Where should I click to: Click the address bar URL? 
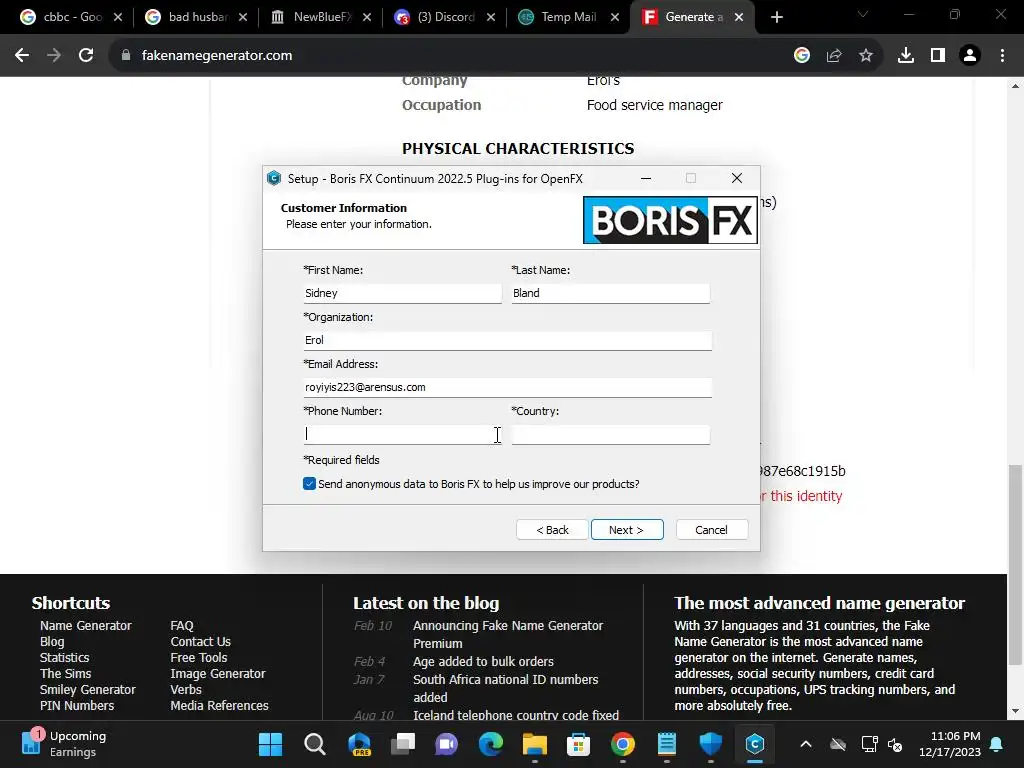[217, 56]
